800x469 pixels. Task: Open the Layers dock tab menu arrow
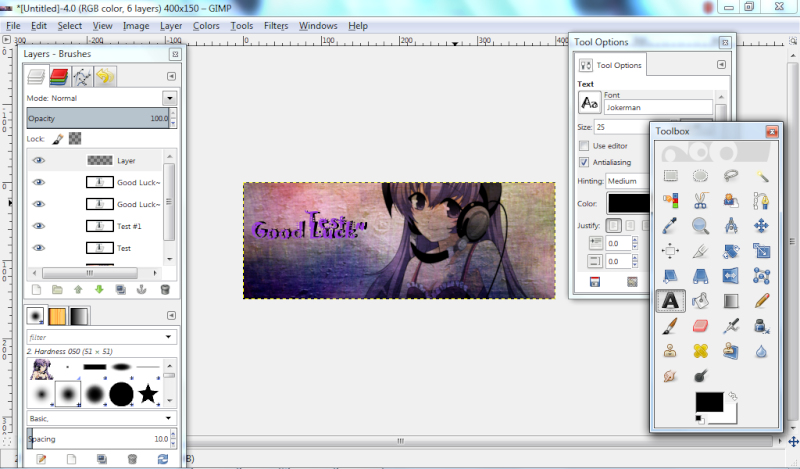[171, 76]
